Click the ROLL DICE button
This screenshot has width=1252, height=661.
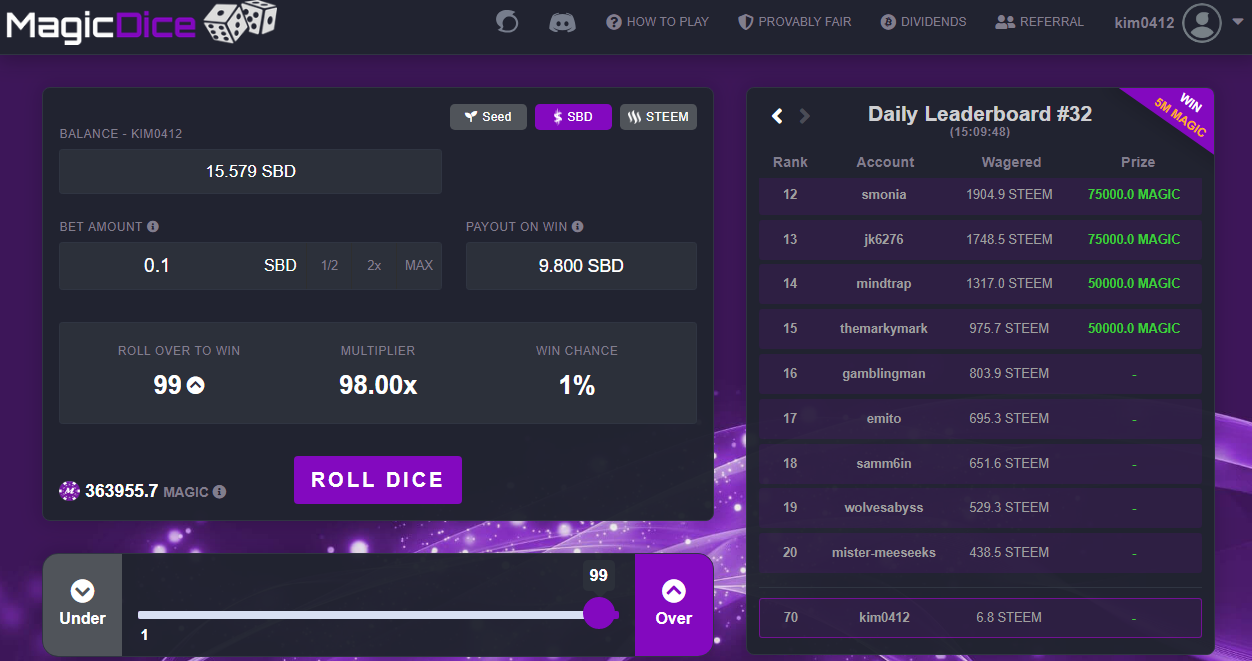tap(378, 480)
